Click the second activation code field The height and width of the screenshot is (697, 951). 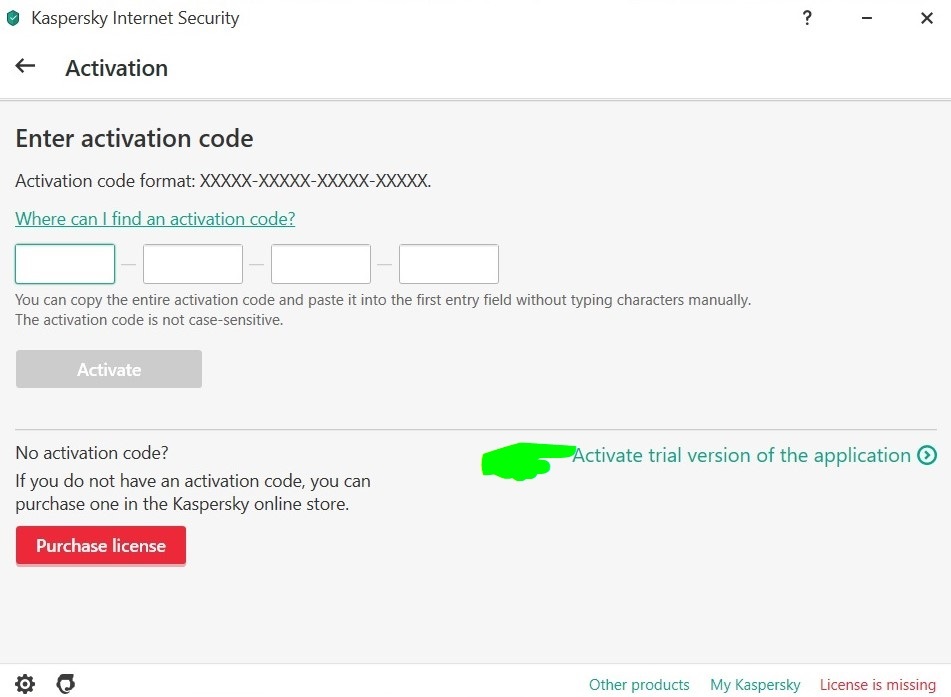click(193, 264)
